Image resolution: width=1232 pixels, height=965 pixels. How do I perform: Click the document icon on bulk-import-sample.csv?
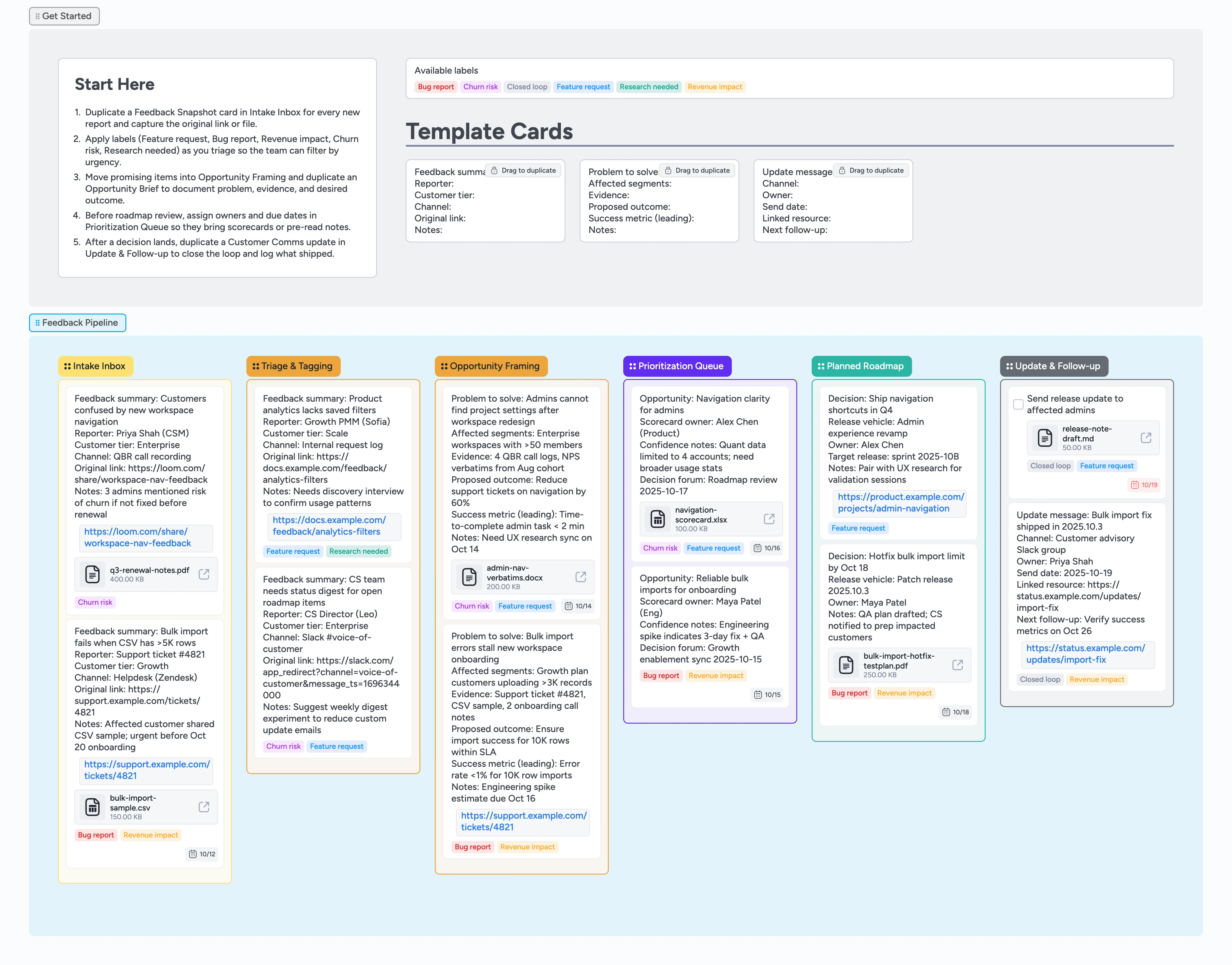[92, 807]
